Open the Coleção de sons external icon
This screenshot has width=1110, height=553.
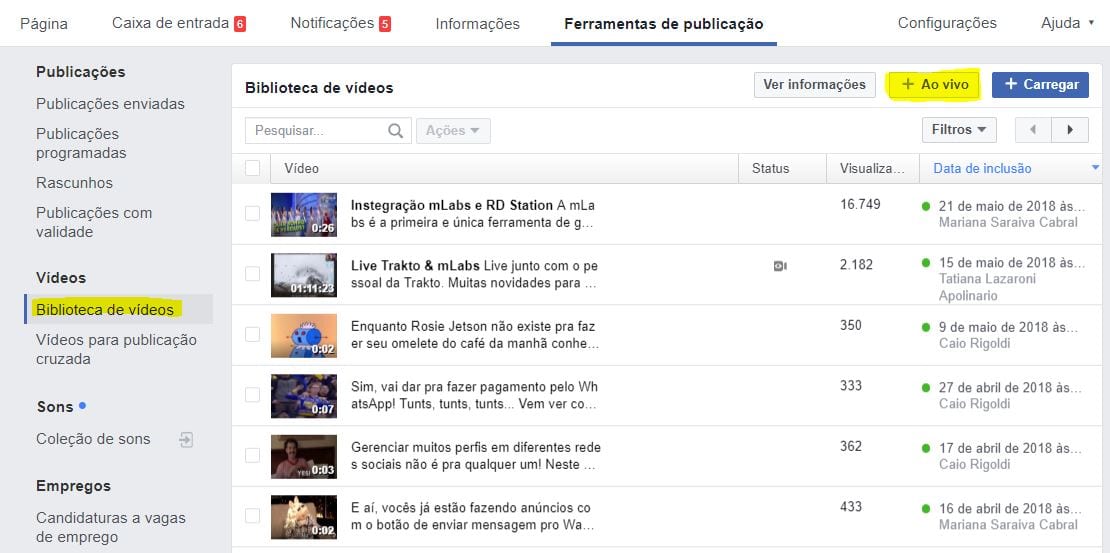pos(186,439)
